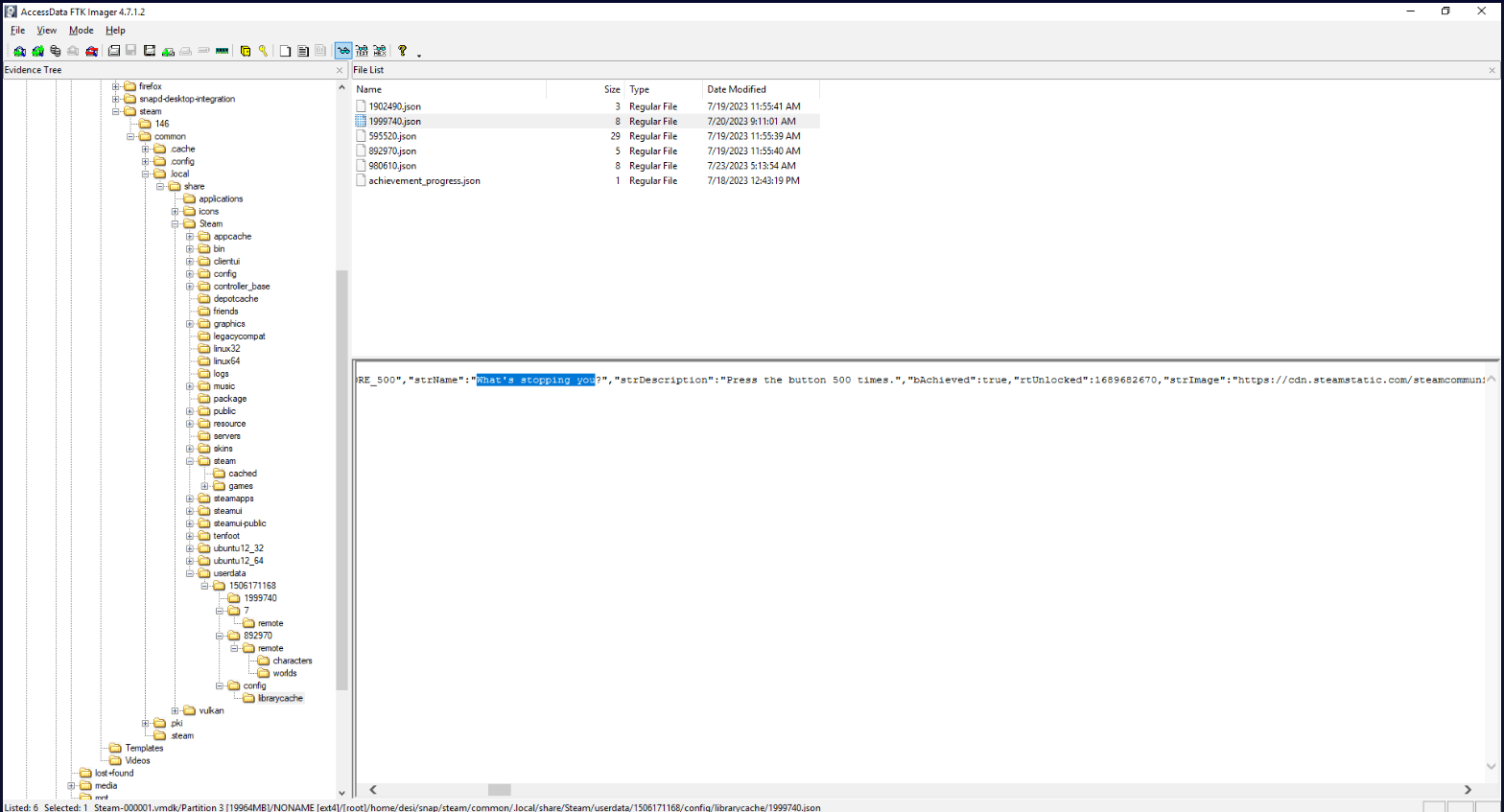Screen dimensions: 1504x812
Task: Click the viewer scroll-right arrow
Action: point(1468,790)
